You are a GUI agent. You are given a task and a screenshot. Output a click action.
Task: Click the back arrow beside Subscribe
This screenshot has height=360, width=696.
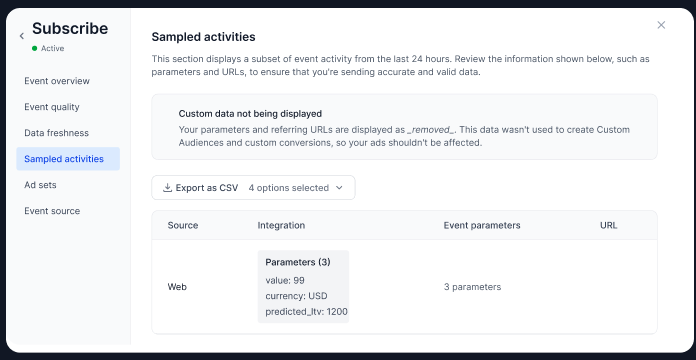coord(22,36)
